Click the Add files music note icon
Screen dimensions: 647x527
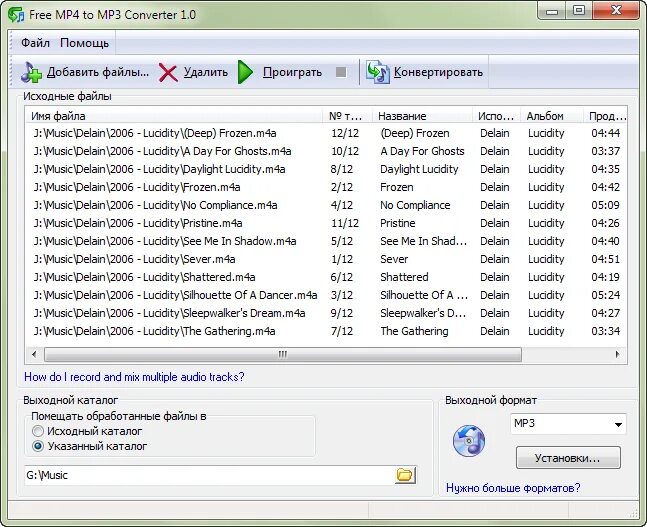tap(31, 72)
